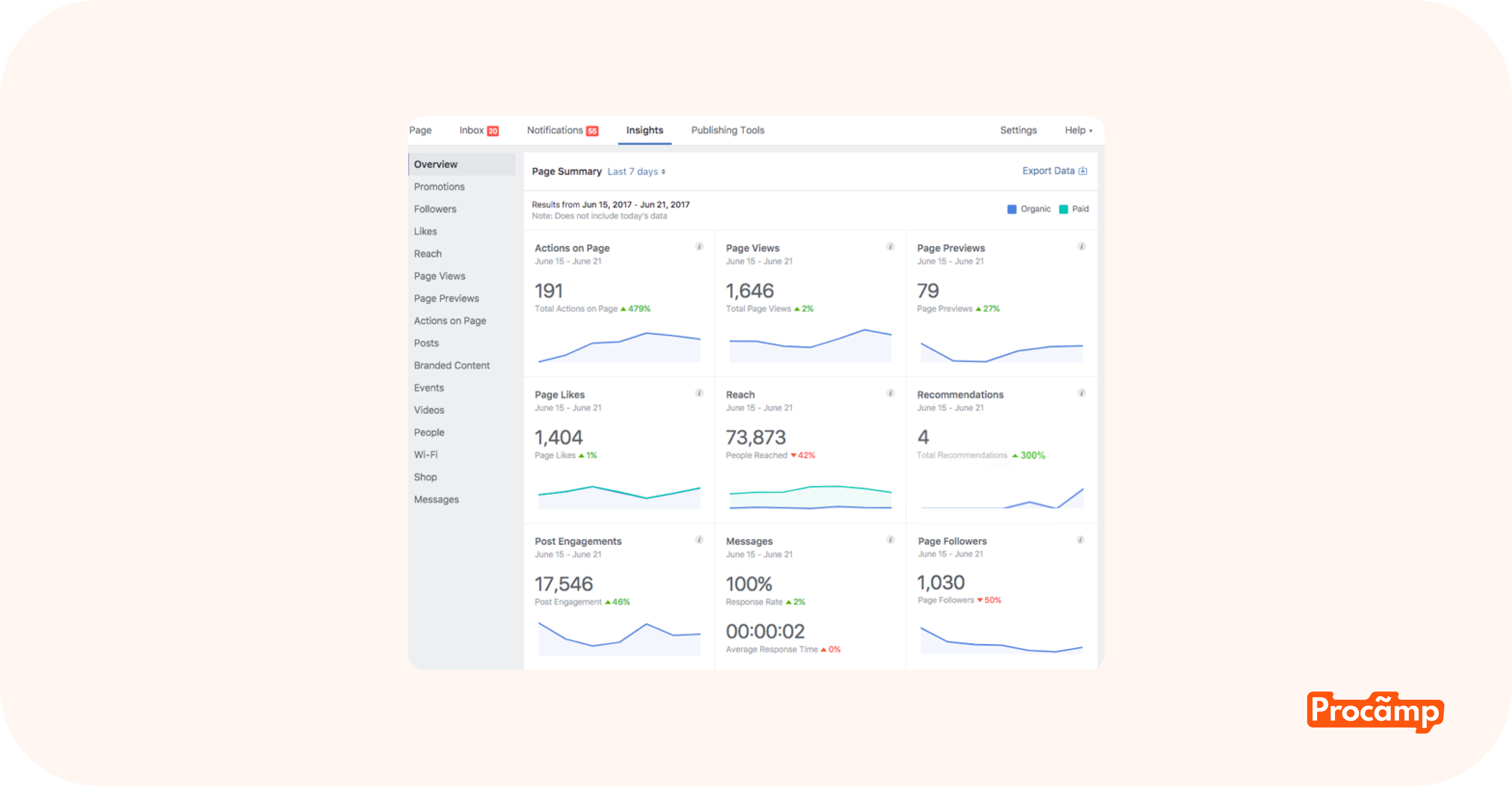Image resolution: width=1512 pixels, height=786 pixels.
Task: Click the Reach area chart
Action: 811,497
